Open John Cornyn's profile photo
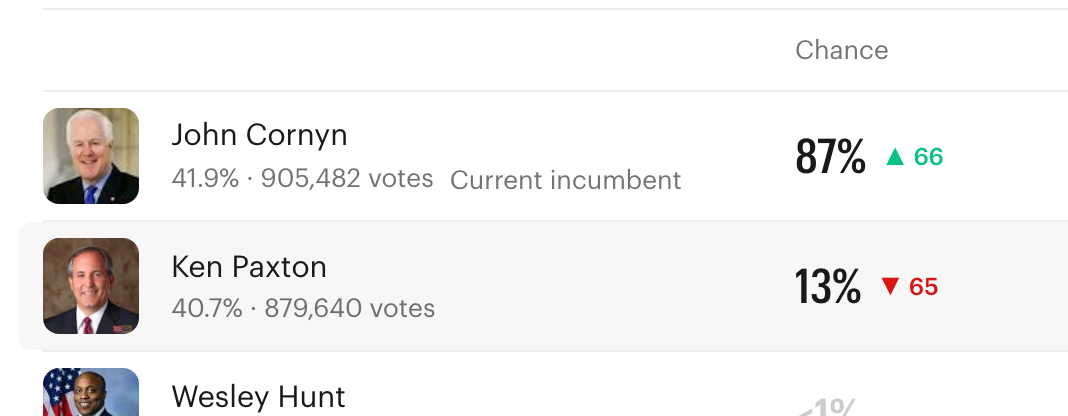 click(x=91, y=156)
